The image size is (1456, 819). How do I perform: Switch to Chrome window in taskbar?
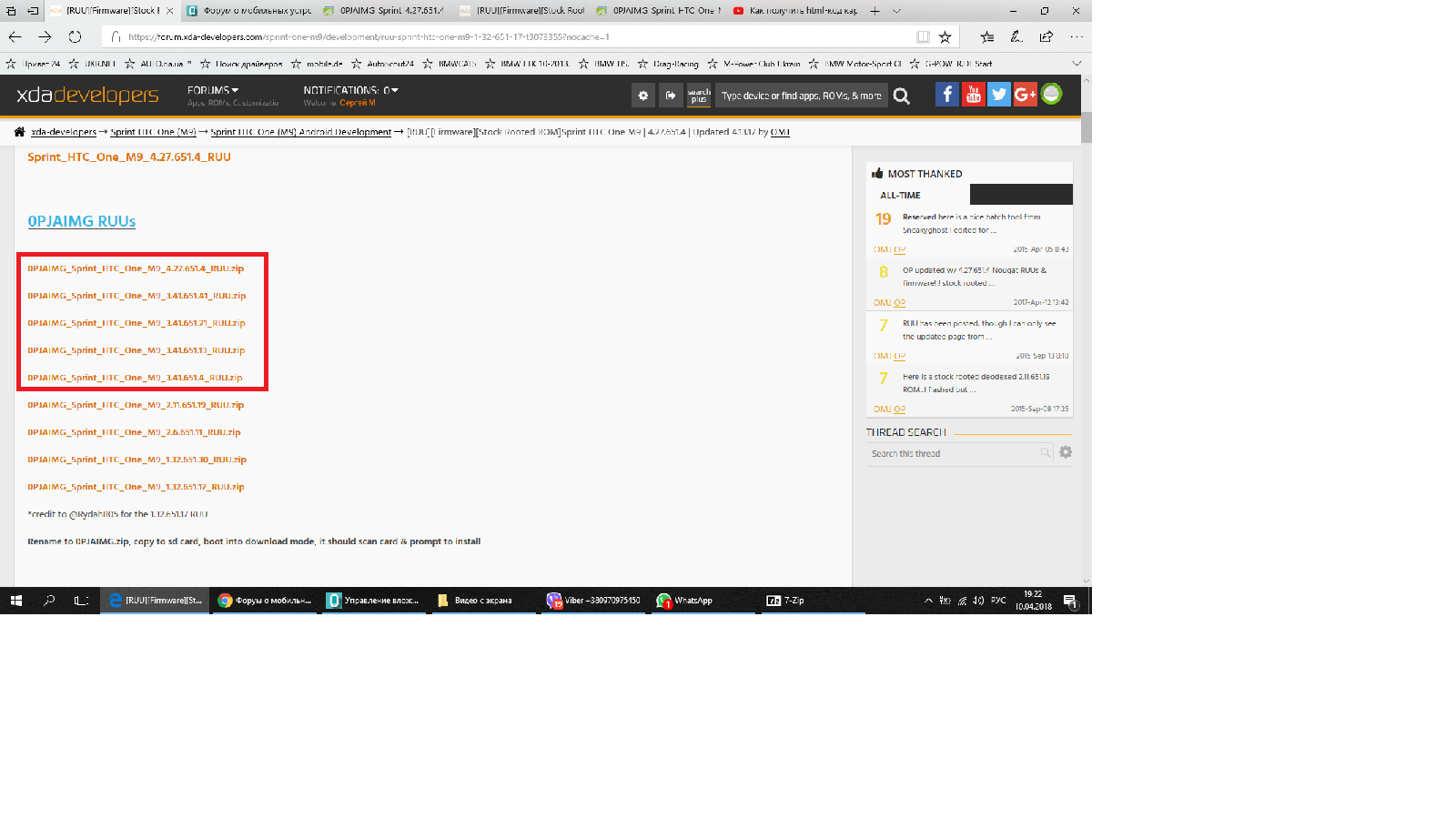coord(264,601)
